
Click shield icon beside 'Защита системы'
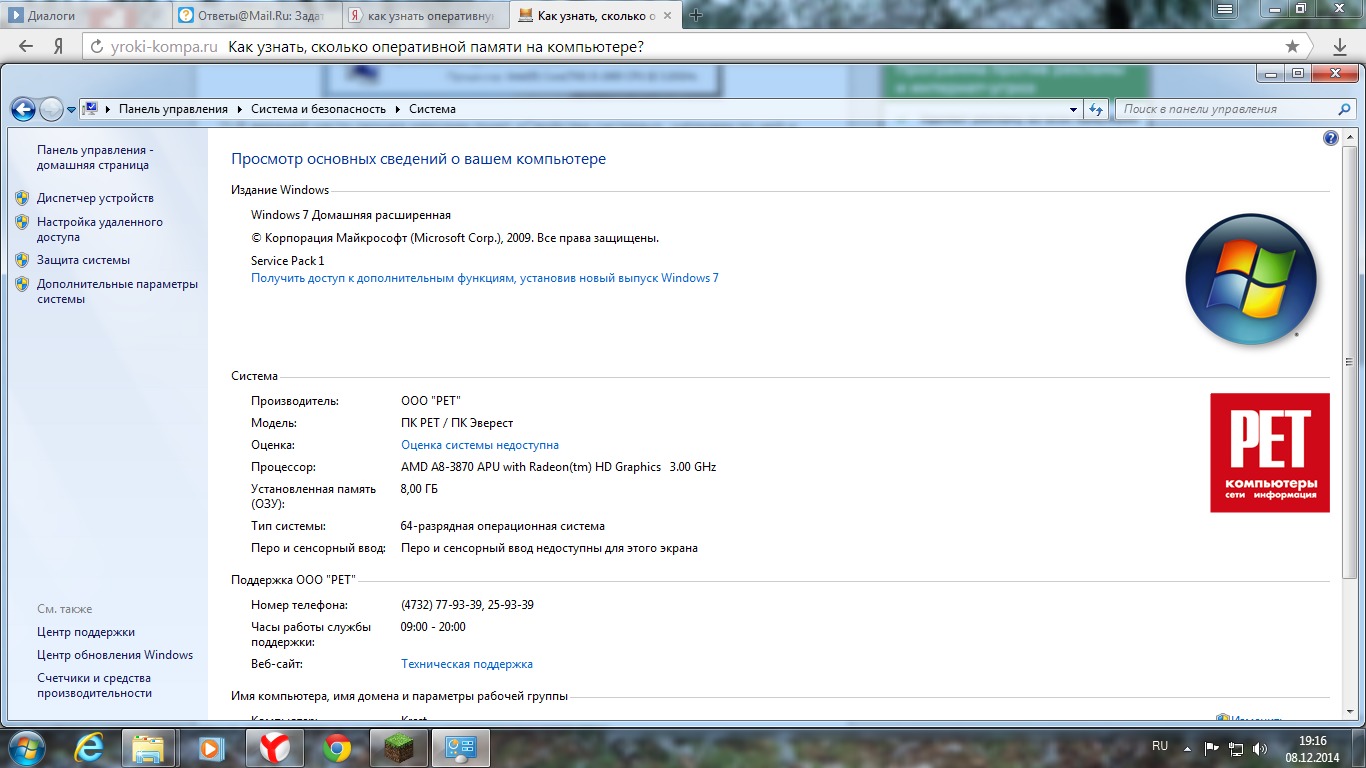click(x=22, y=260)
